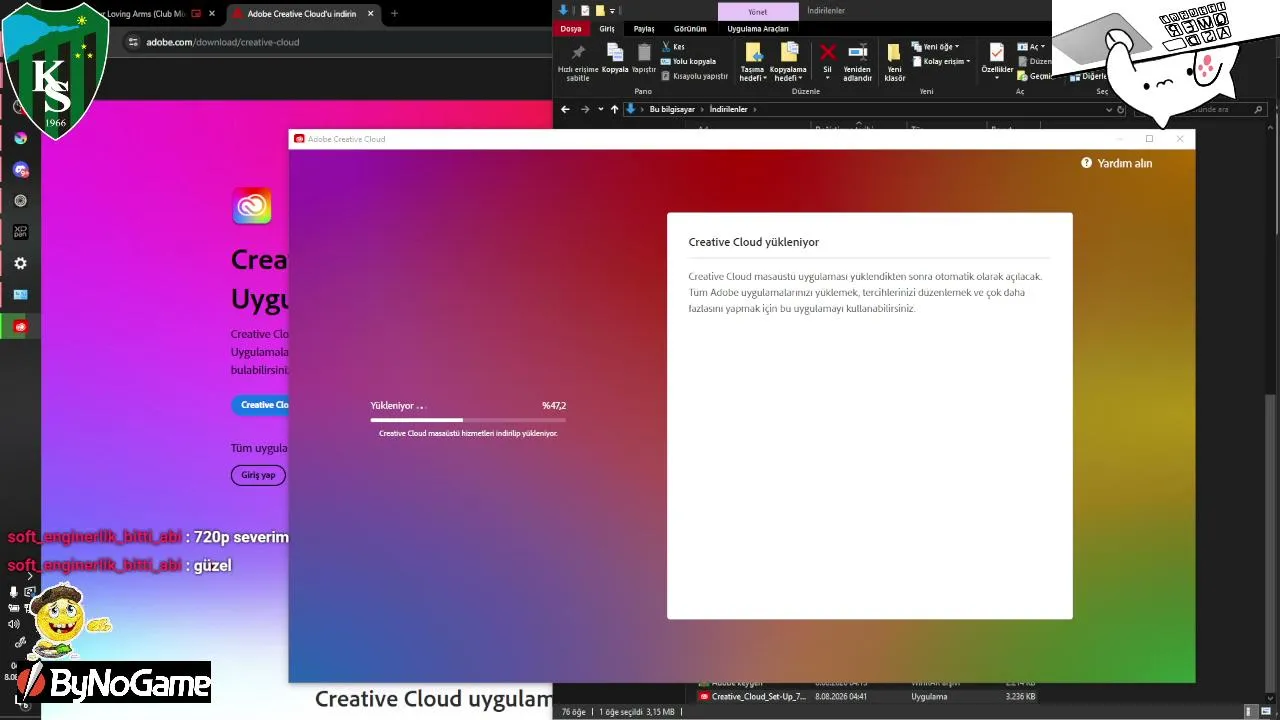Click the settings gear in the taskbar
This screenshot has height=720, width=1280.
pos(20,263)
